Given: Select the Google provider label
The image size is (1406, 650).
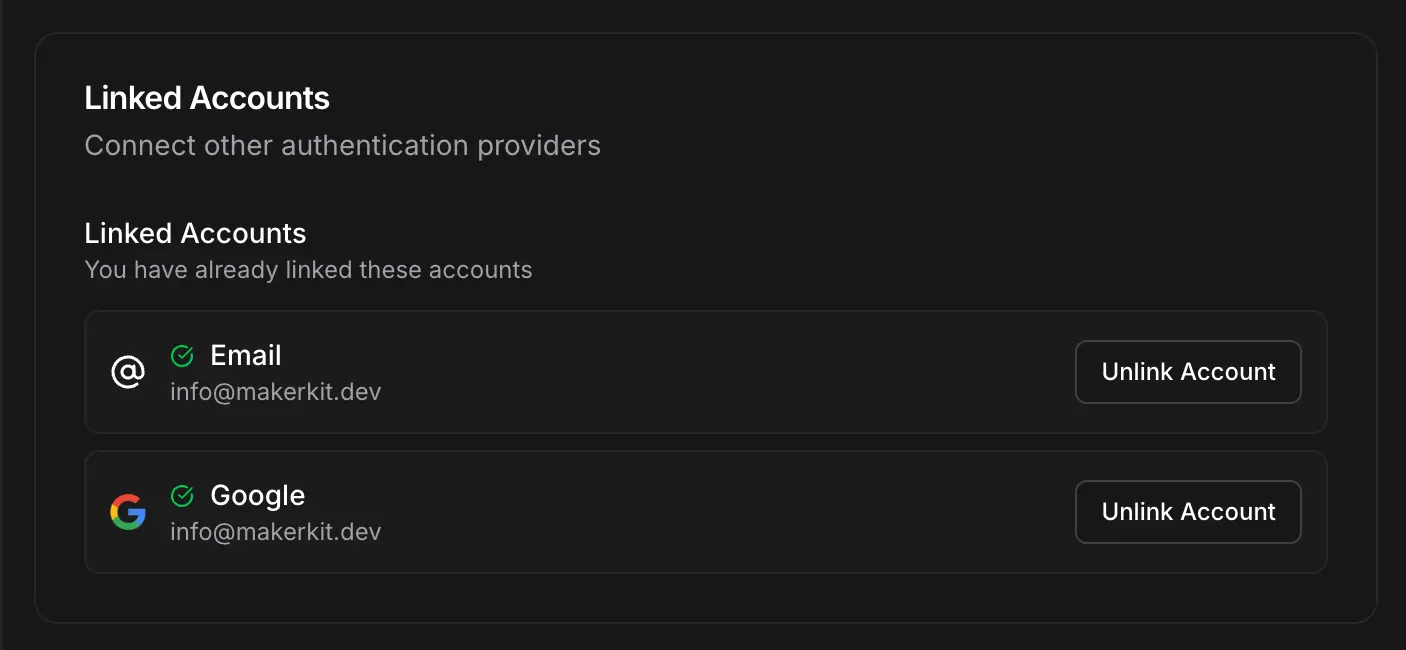Looking at the screenshot, I should click(x=258, y=495).
